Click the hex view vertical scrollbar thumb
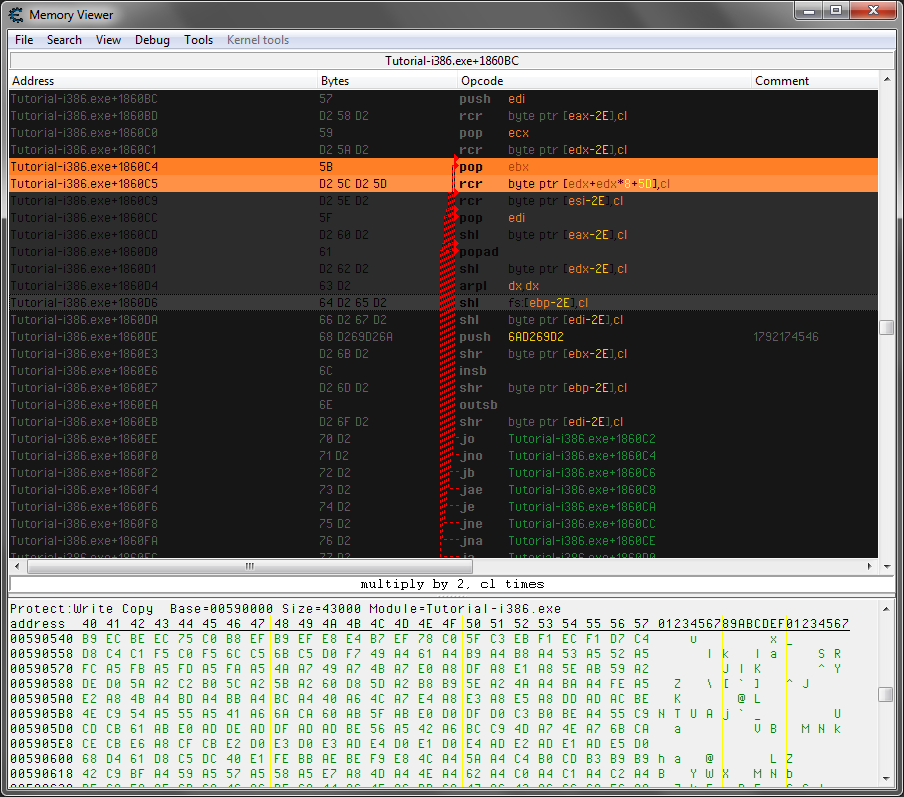The width and height of the screenshot is (904, 797). point(886,694)
